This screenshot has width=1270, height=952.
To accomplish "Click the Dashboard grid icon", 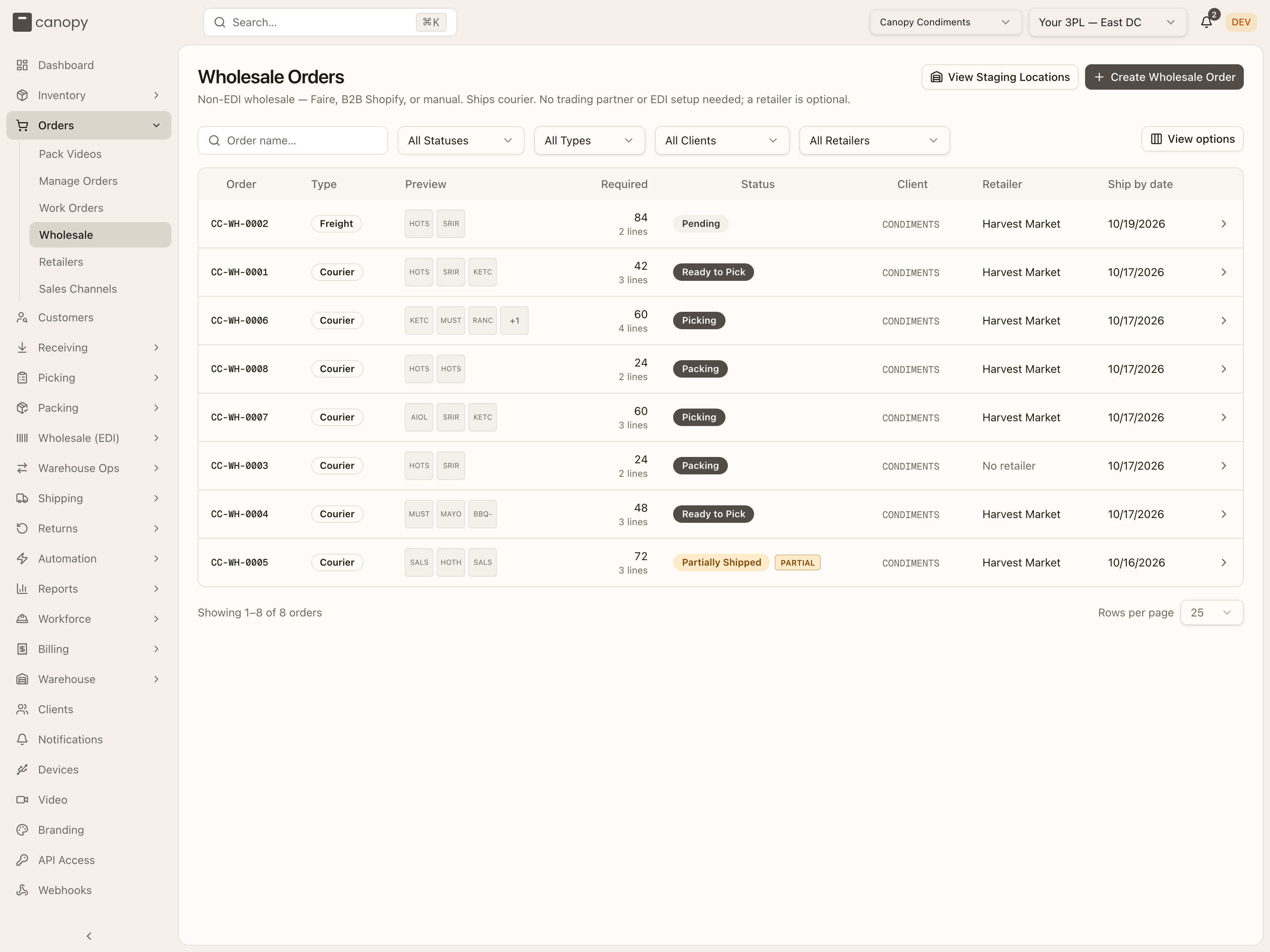I will [22, 65].
